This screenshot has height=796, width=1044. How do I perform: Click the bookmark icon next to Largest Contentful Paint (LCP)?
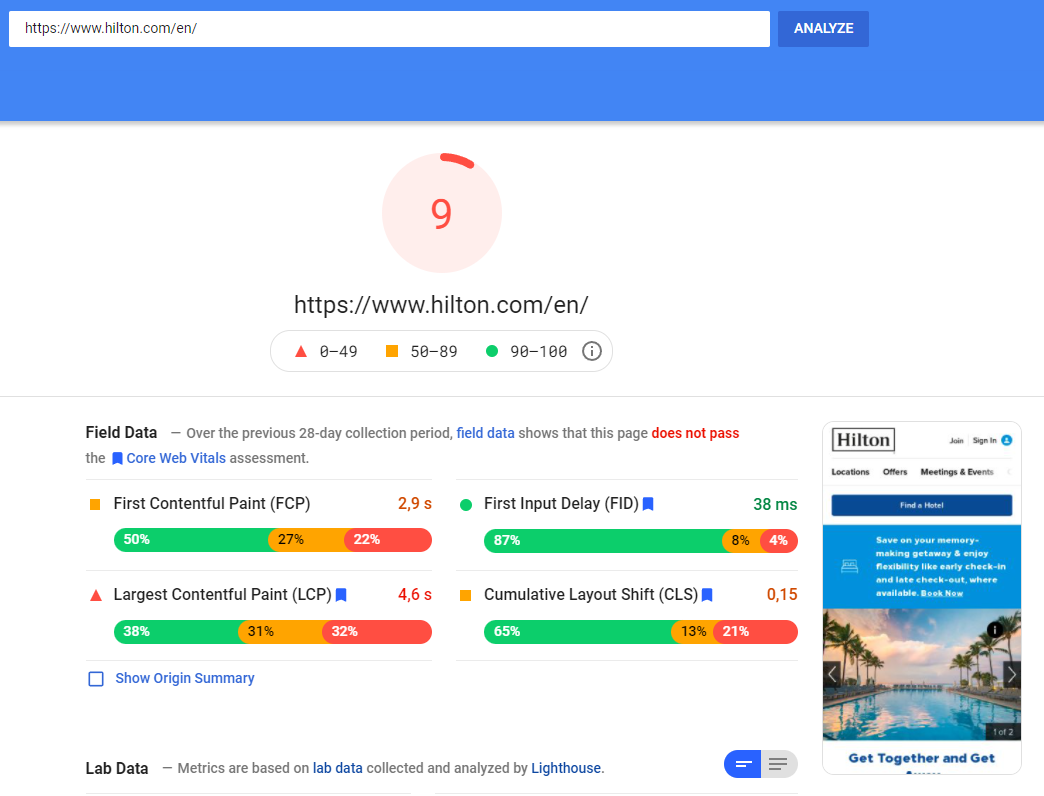(x=341, y=595)
